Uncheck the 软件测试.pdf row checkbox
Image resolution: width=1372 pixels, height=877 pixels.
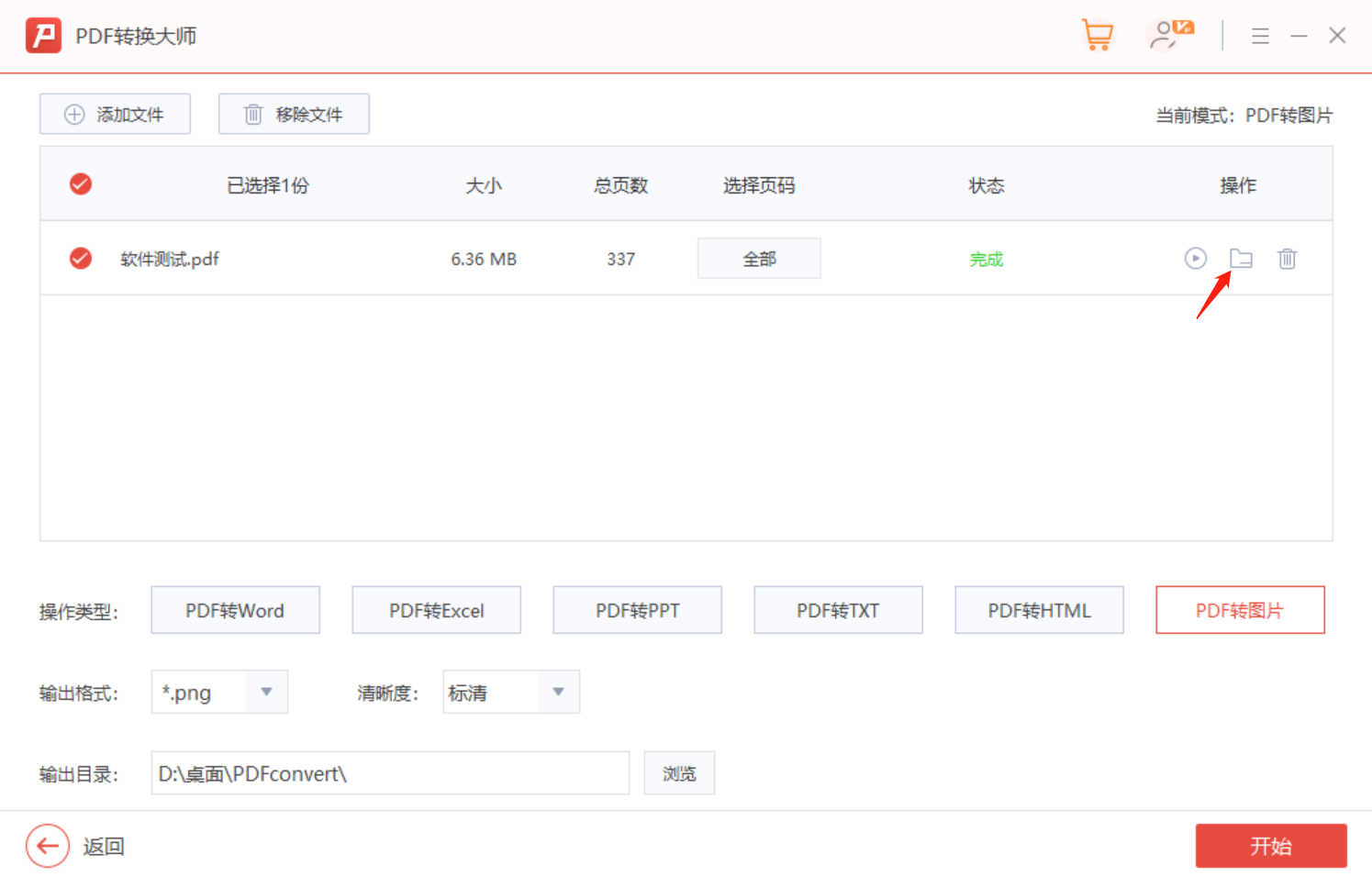pos(81,258)
